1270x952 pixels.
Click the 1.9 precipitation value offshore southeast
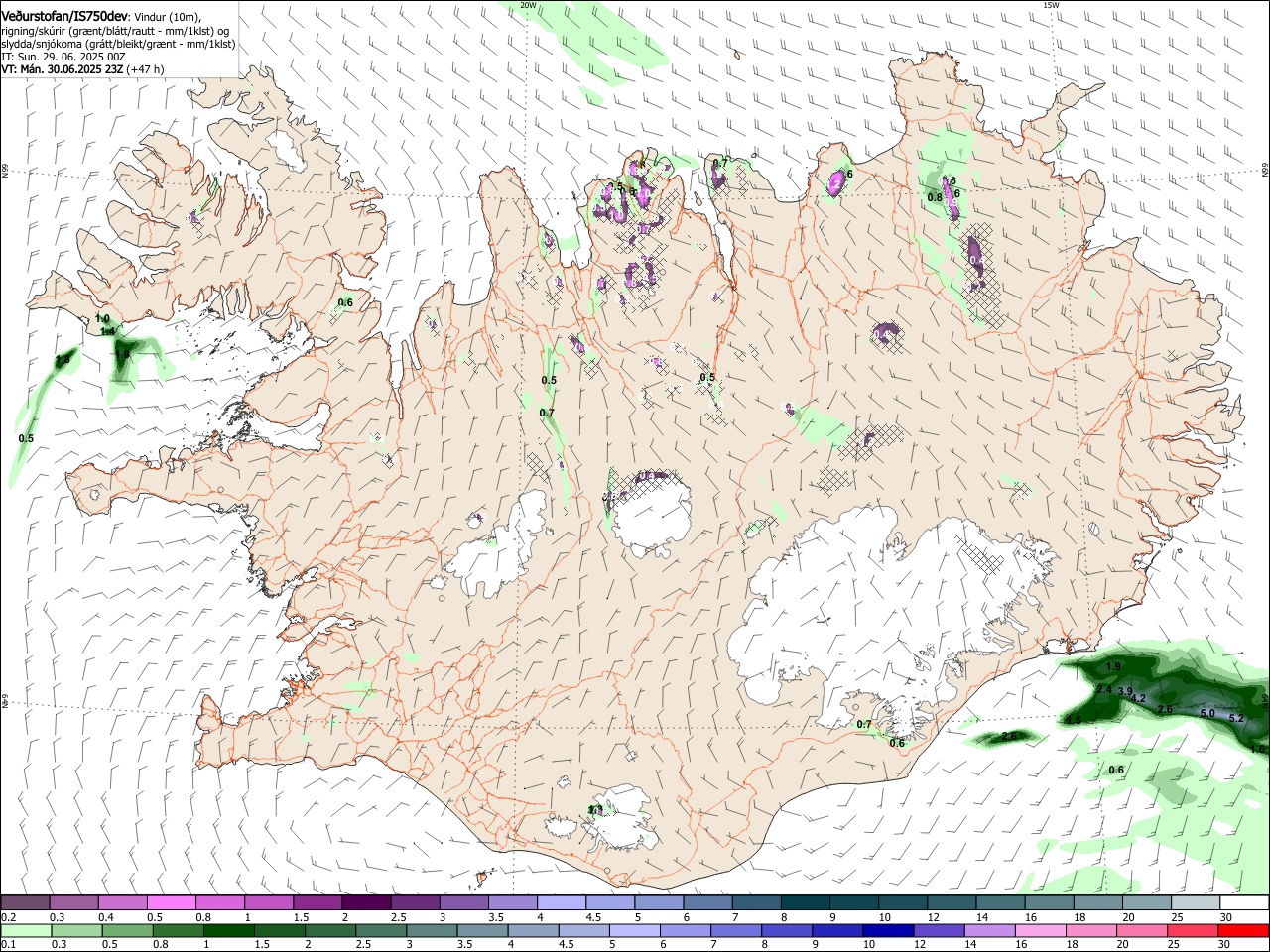(x=1113, y=667)
